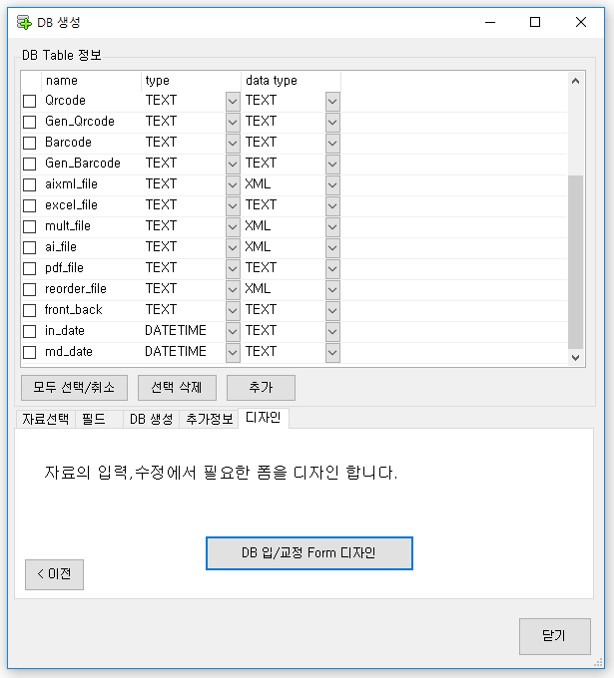This screenshot has height=678, width=614.
Task: Expand data type dropdown for reorder_file
Action: (x=333, y=289)
